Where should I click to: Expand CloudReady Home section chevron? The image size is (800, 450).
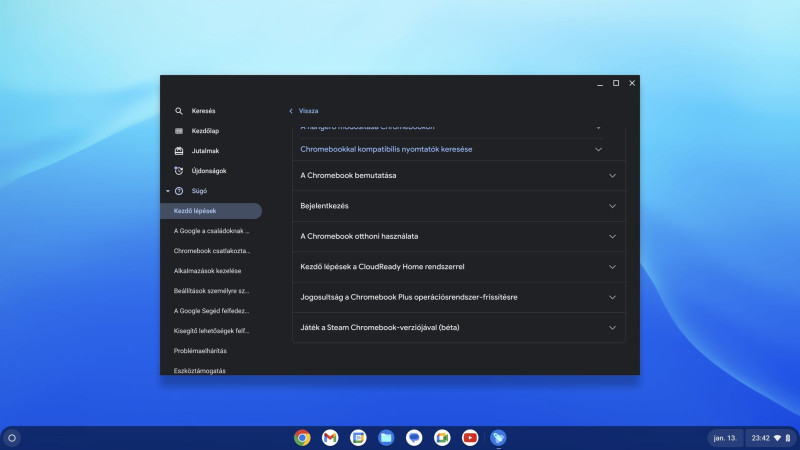click(612, 267)
